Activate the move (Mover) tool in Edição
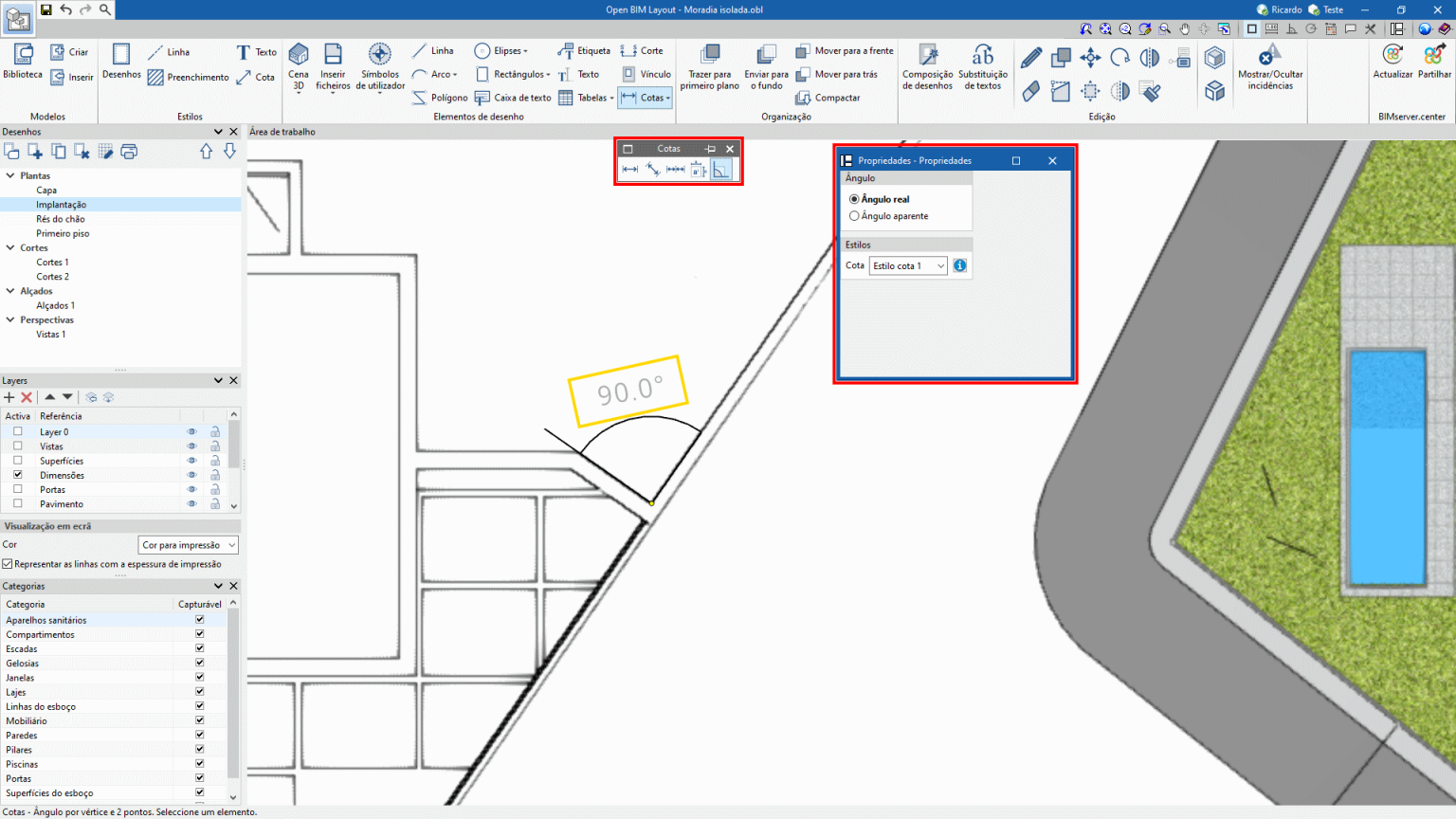The image size is (1456, 819). tap(1090, 57)
